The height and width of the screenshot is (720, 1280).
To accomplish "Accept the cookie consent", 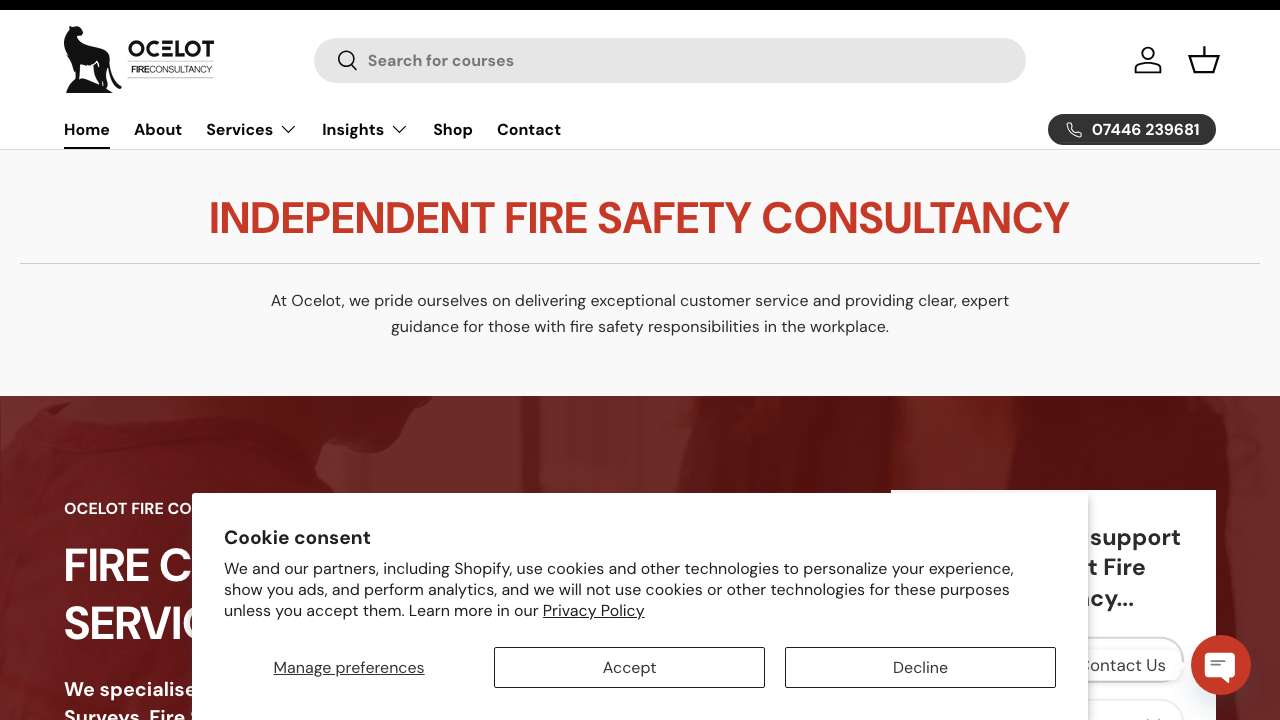I will click(x=629, y=667).
